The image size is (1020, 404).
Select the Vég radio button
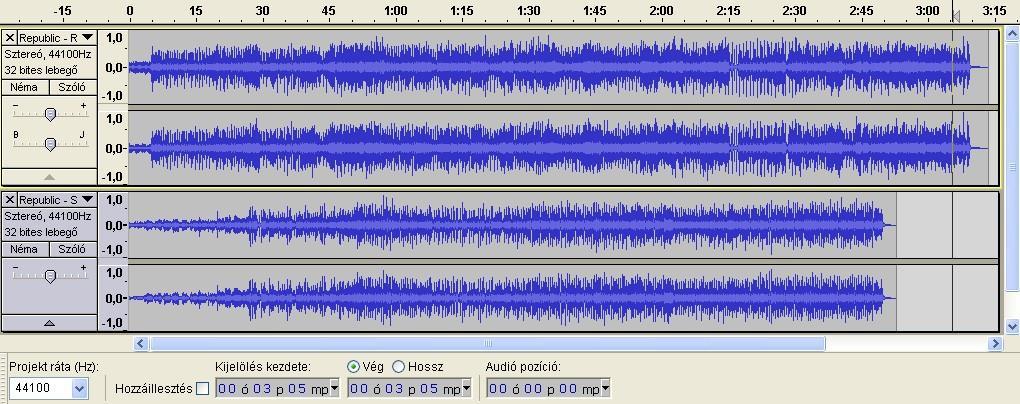tap(353, 366)
